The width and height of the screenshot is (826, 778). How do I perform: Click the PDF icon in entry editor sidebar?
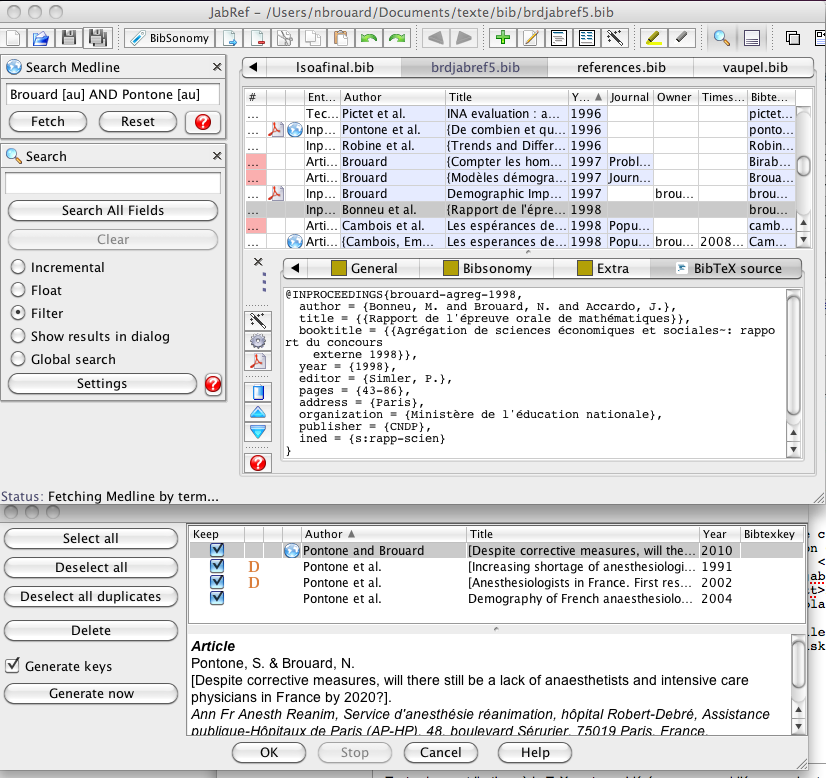258,361
